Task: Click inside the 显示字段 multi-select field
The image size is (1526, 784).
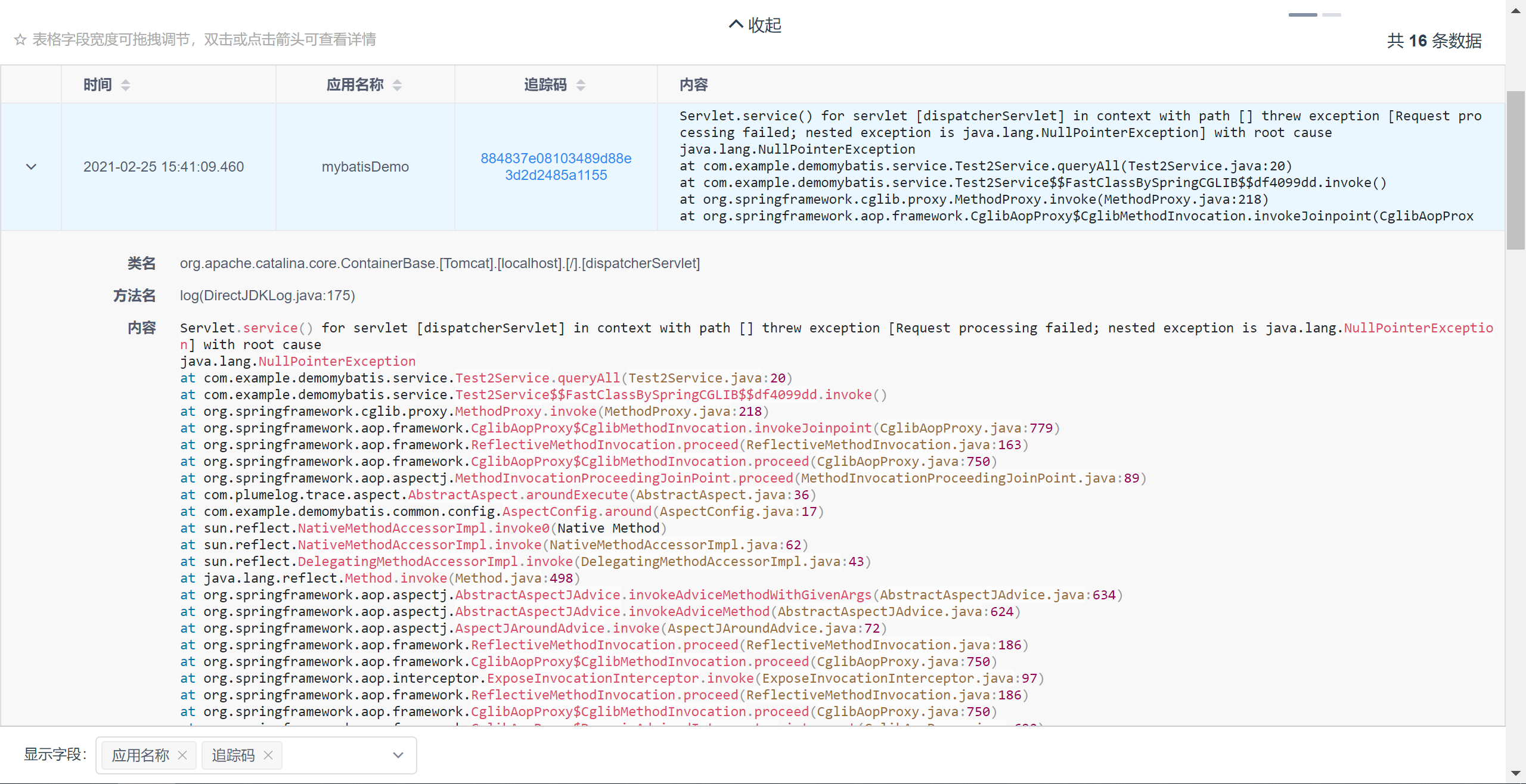Action: 256,755
